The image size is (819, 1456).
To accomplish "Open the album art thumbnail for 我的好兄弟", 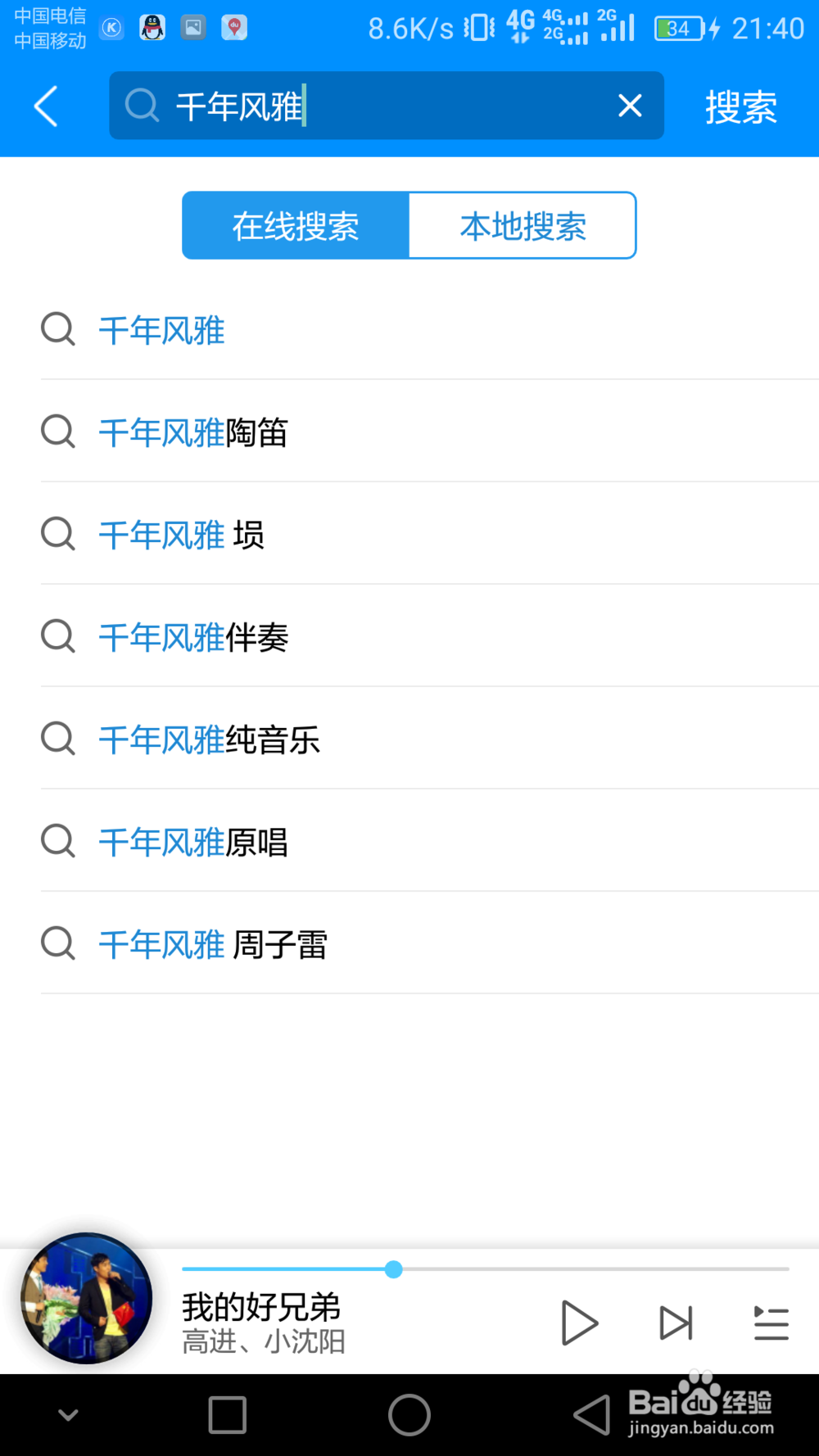I will coord(87,1298).
